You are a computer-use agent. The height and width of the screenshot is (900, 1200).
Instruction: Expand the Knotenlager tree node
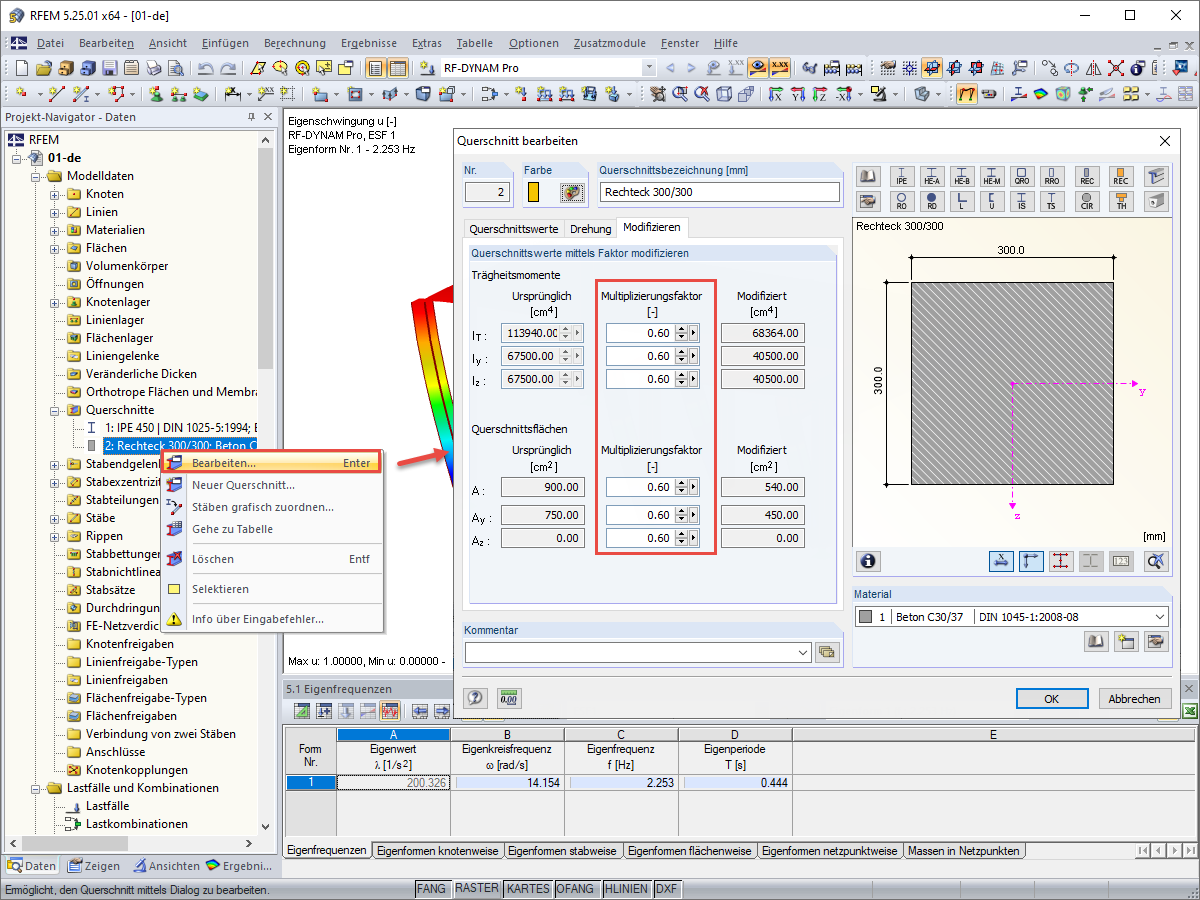(55, 302)
